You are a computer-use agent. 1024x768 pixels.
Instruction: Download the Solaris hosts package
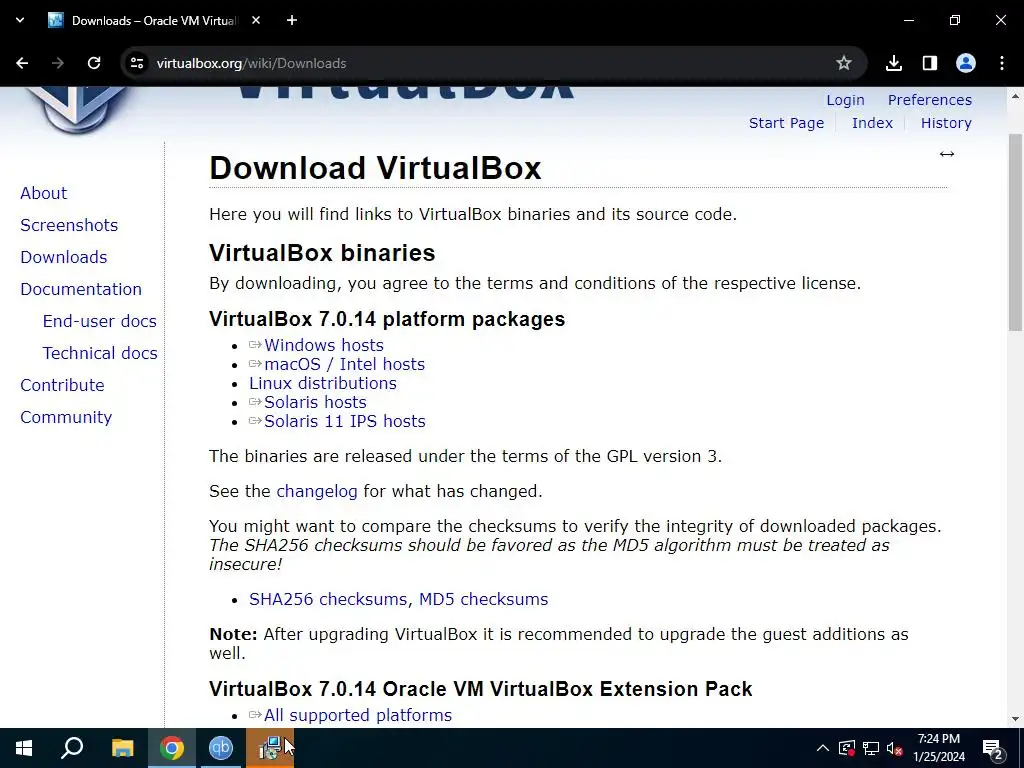click(x=315, y=402)
